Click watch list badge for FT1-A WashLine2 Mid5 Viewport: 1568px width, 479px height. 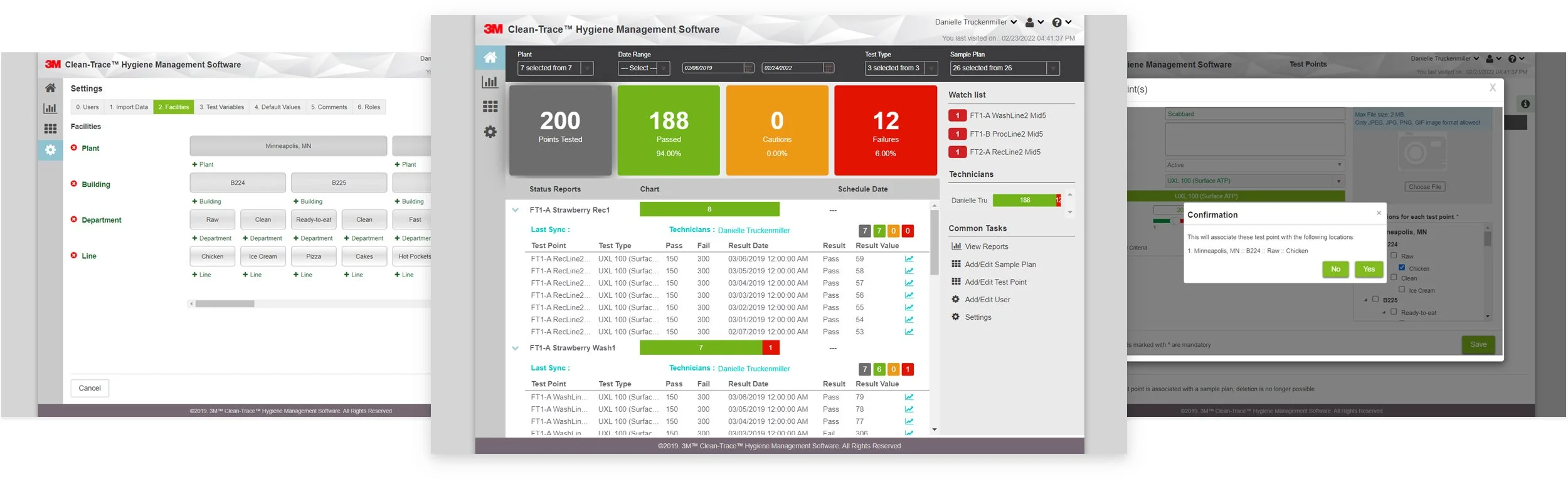pyautogui.click(x=957, y=115)
